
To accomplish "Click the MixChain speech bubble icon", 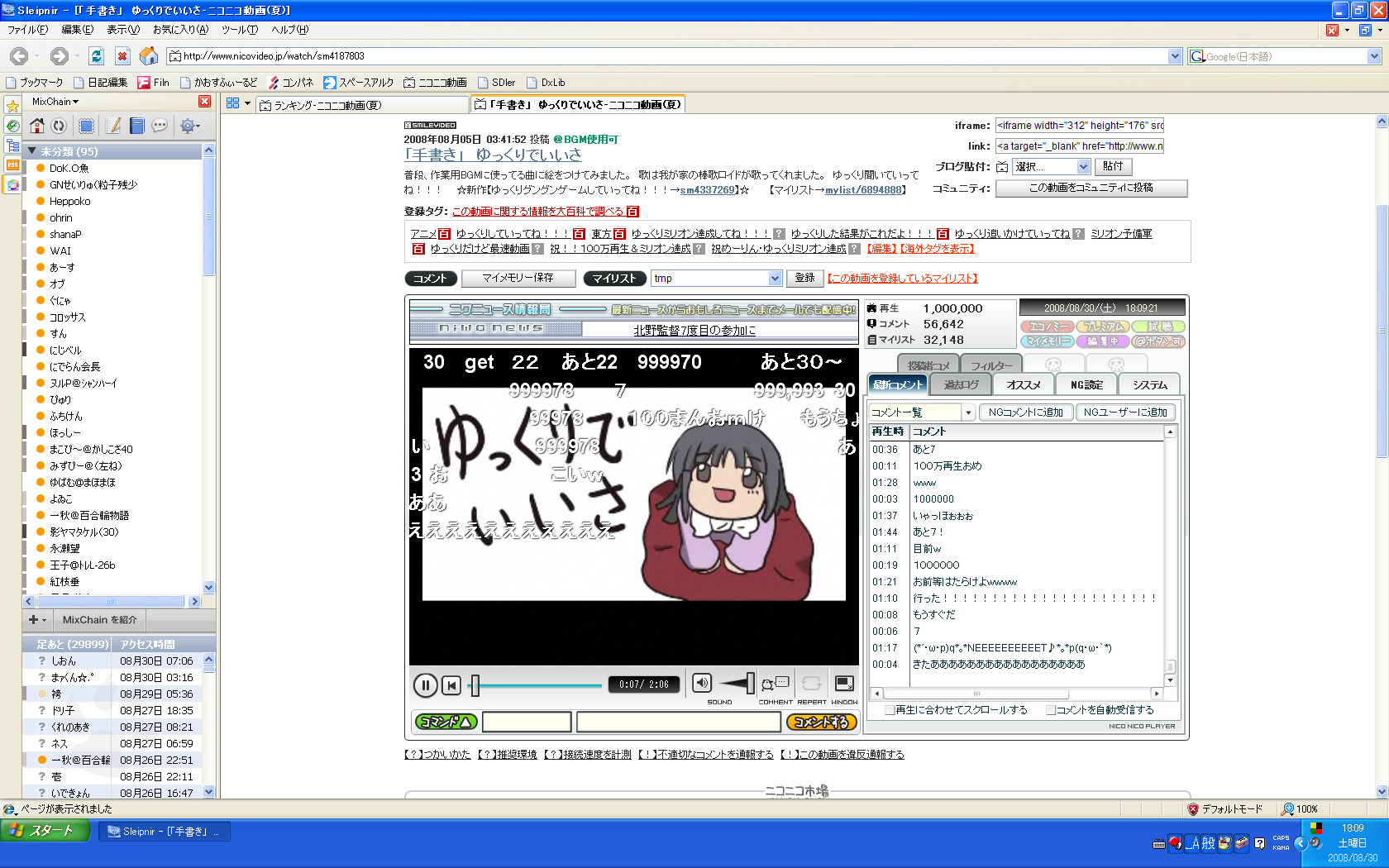I will click(x=160, y=126).
